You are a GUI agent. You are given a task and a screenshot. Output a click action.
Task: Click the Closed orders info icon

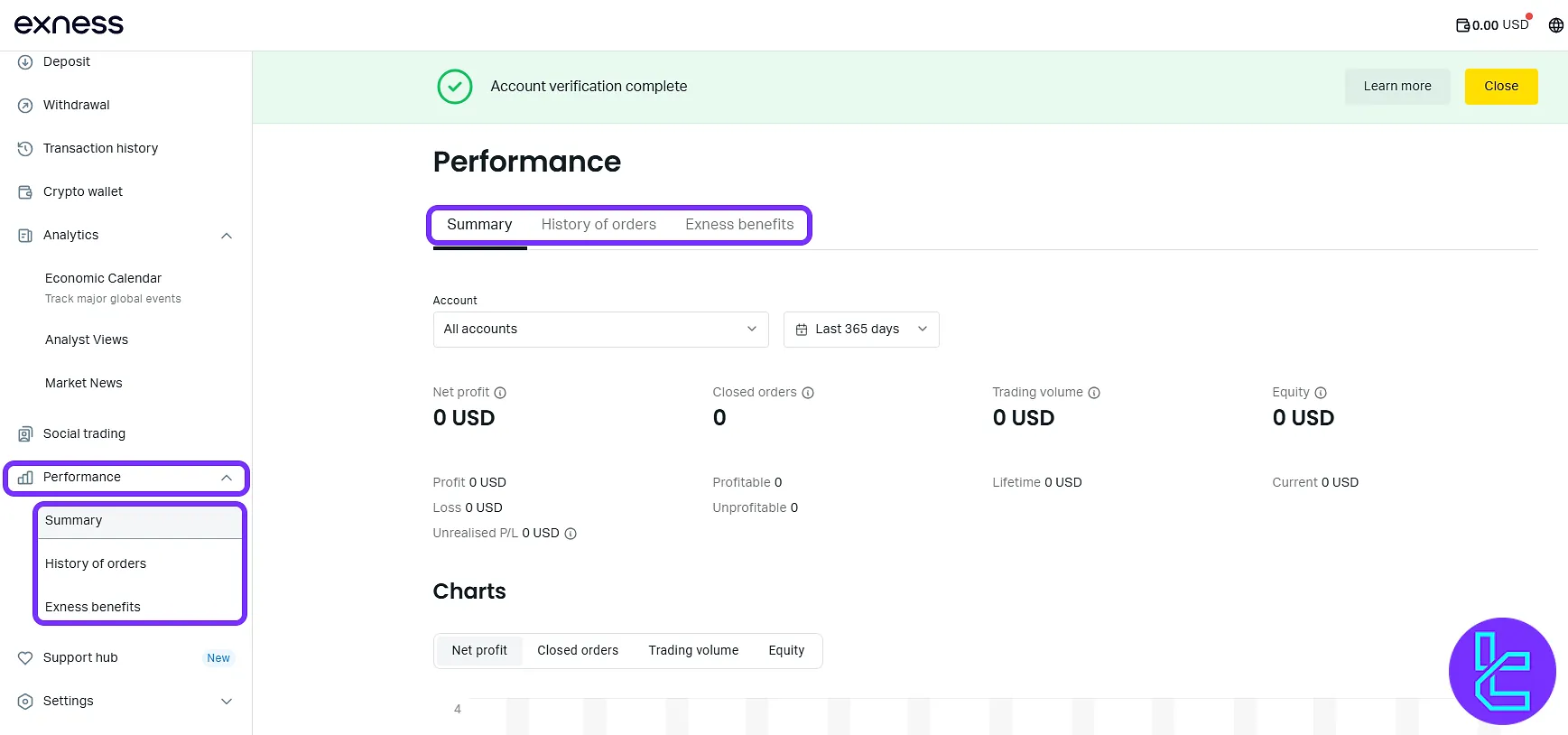click(x=808, y=393)
